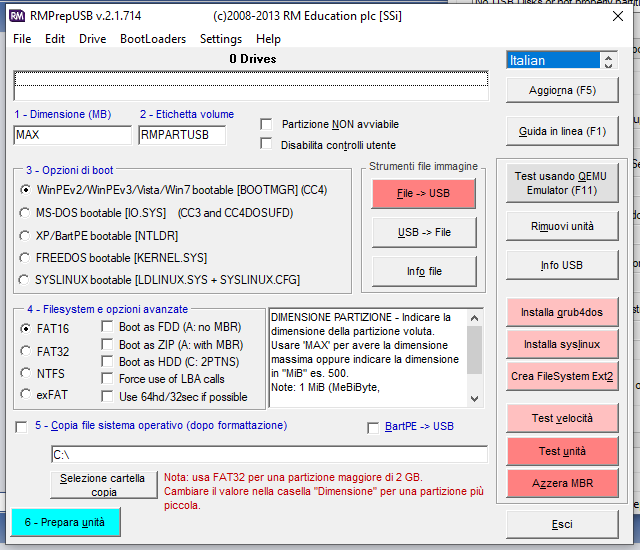Click the help text scrollbar thumb
This screenshot has height=550, width=640.
(x=474, y=350)
